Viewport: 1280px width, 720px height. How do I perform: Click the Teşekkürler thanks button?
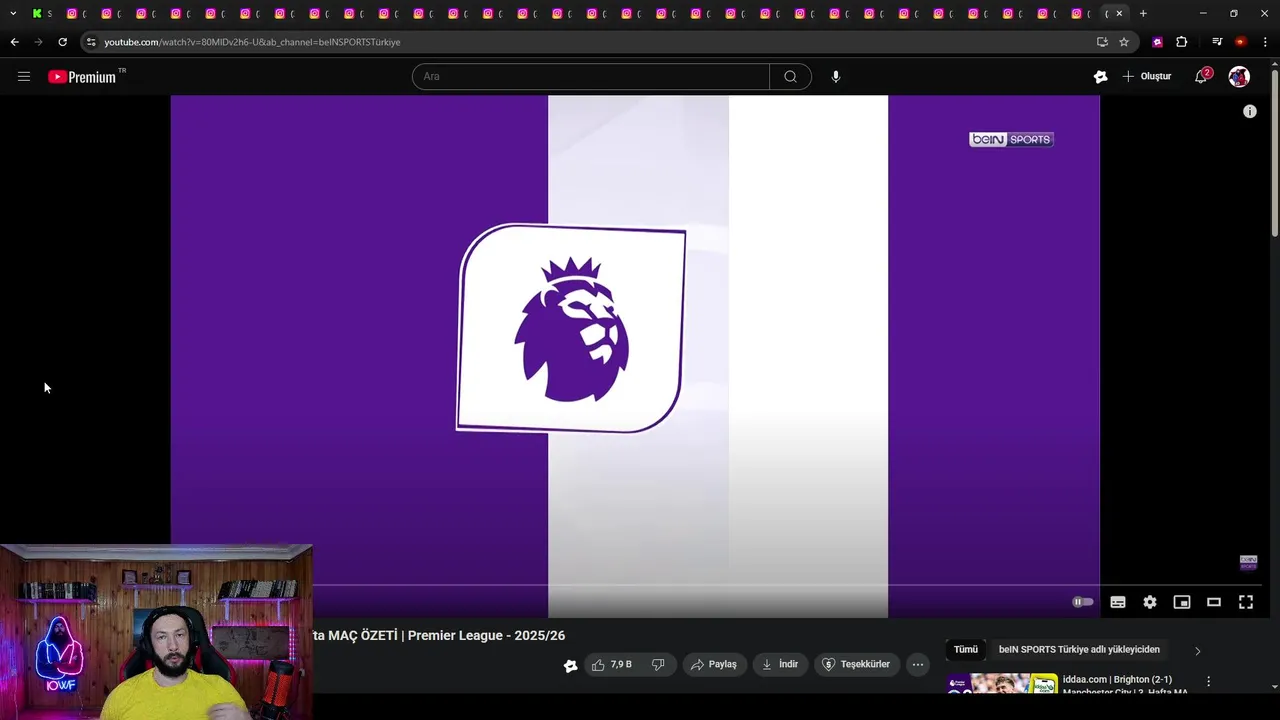point(856,664)
